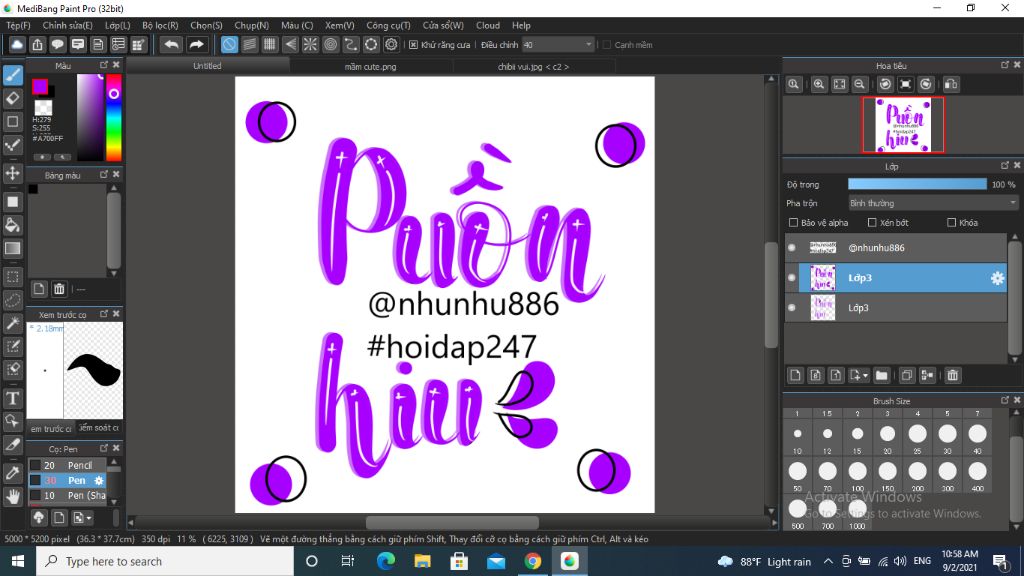The image size is (1024, 576).
Task: Delete layer with trash icon in Lớp panel
Action: (953, 376)
